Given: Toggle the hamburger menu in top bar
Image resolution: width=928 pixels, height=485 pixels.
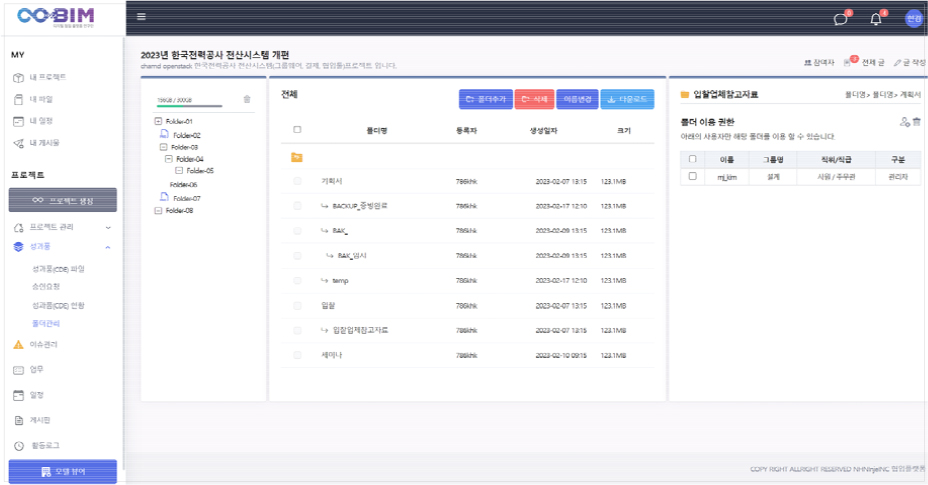Looking at the screenshot, I should [x=141, y=17].
